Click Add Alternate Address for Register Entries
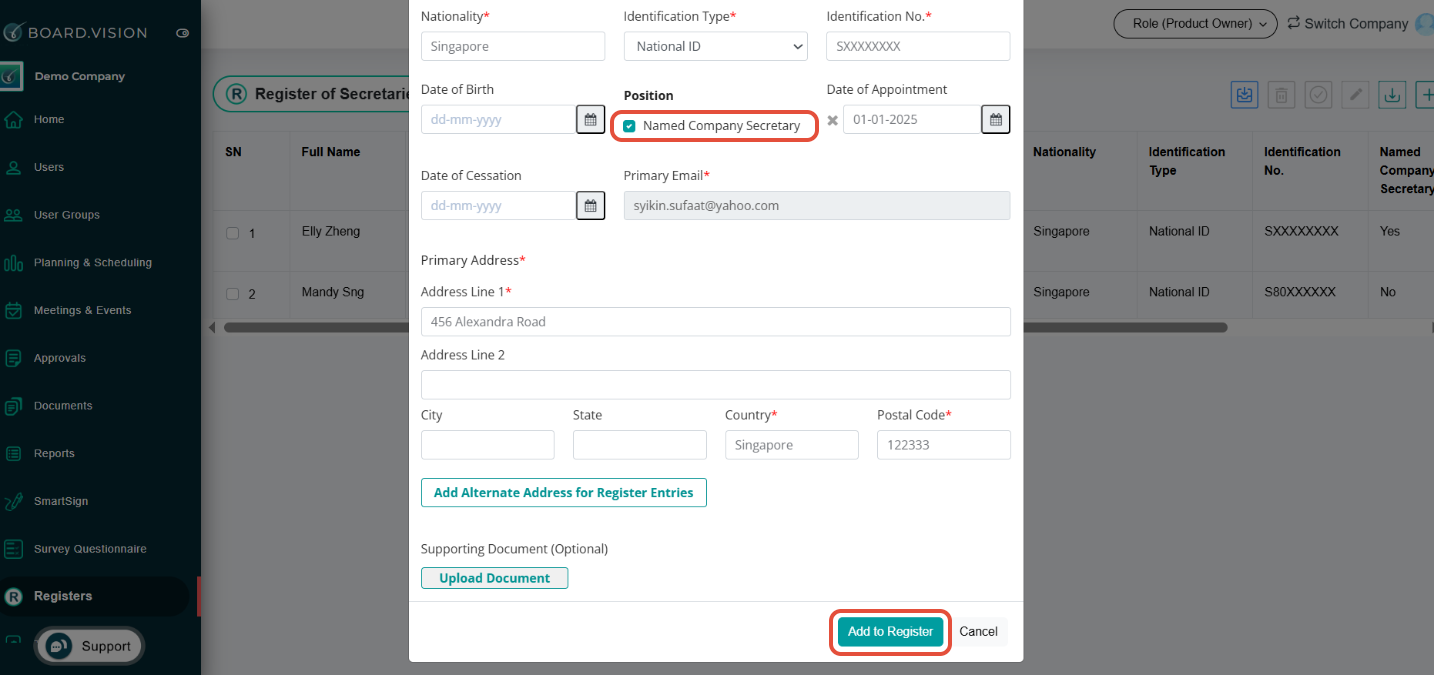1434x675 pixels. [564, 492]
